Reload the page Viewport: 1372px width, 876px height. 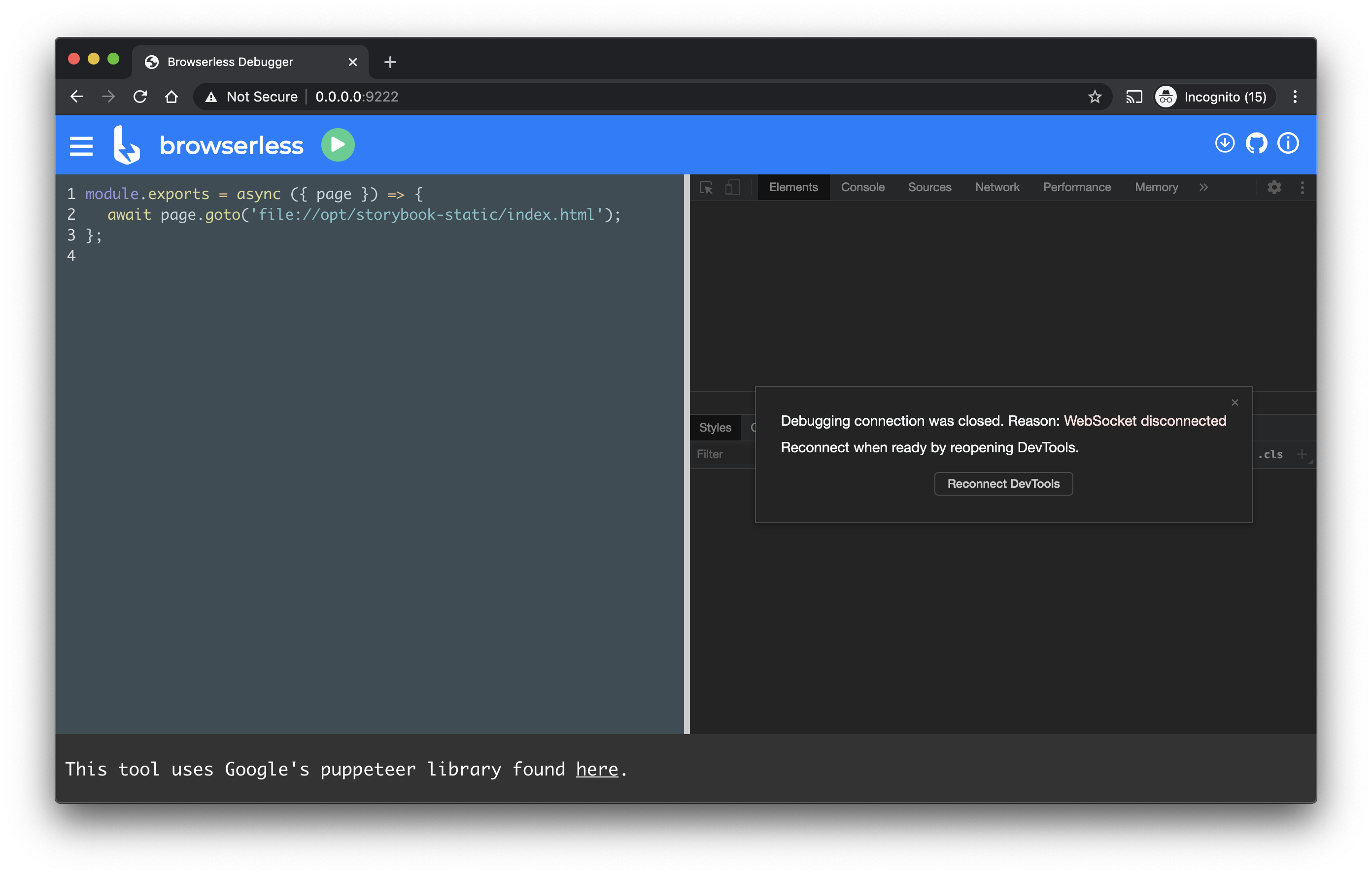click(140, 97)
